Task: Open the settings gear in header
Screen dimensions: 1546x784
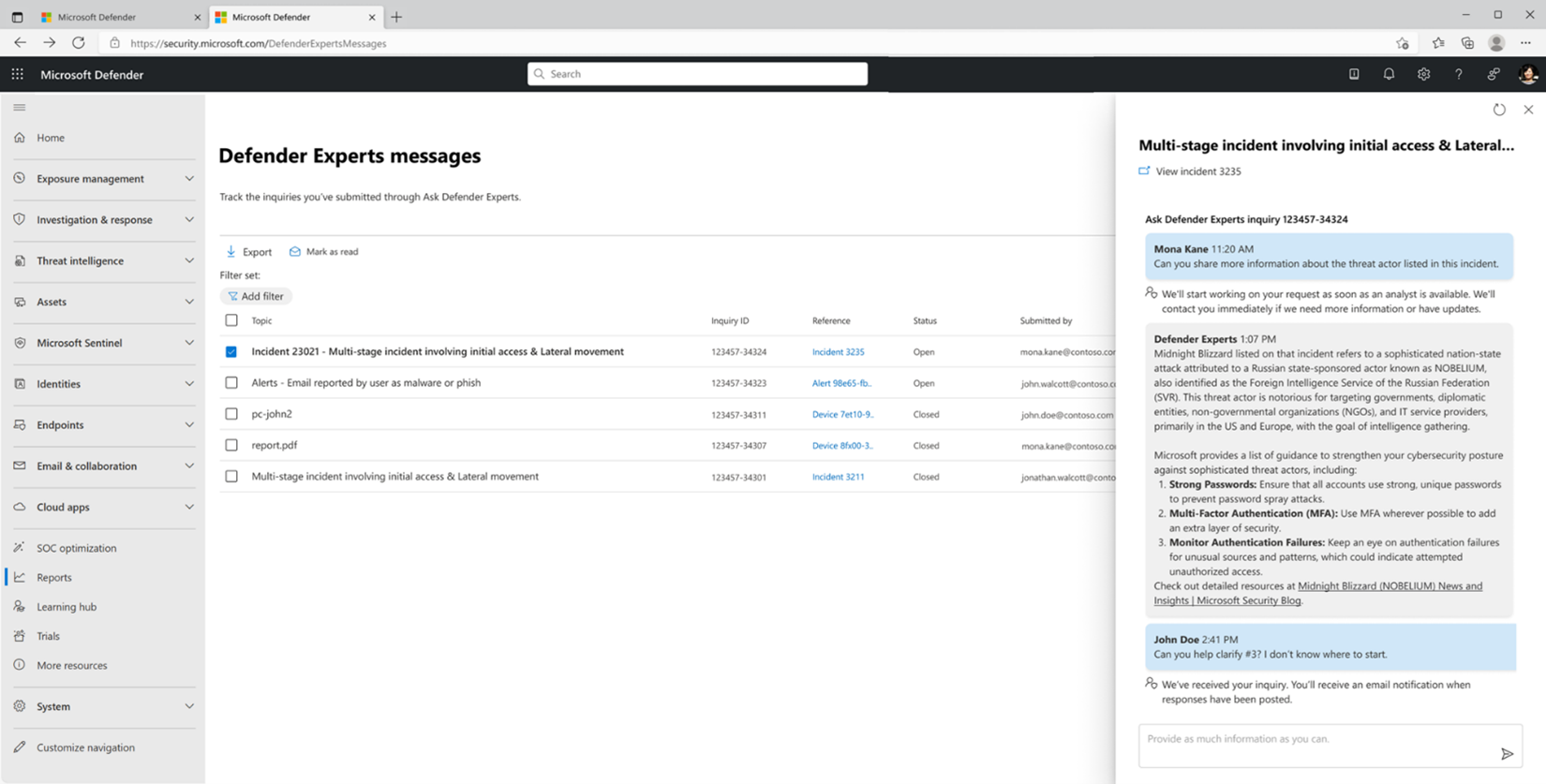Action: click(x=1423, y=74)
